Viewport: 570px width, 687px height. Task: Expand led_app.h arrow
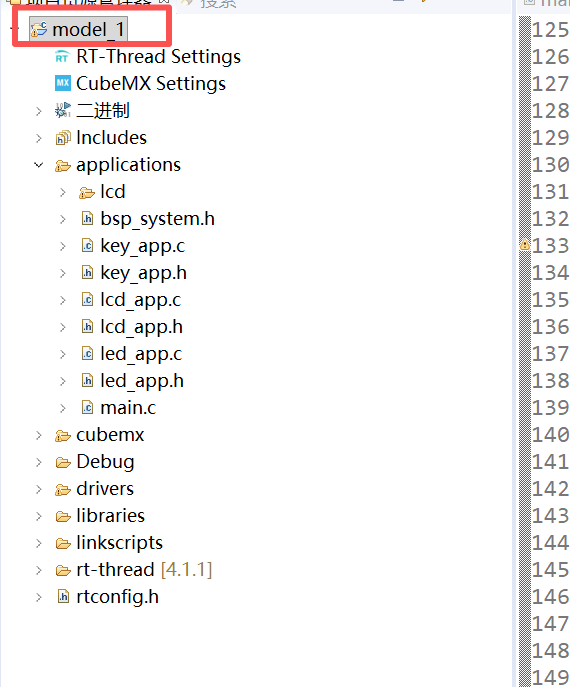click(63, 381)
